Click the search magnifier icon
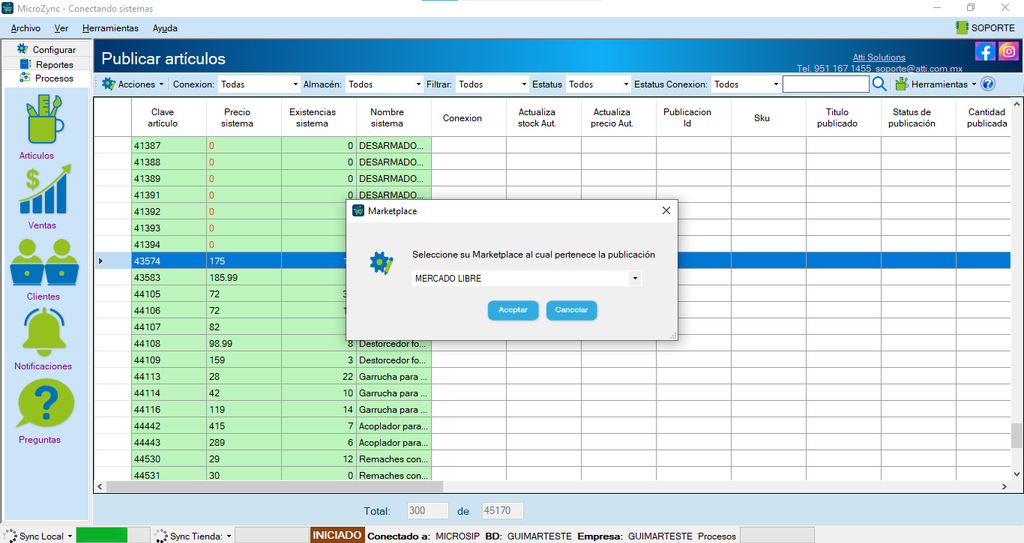The image size is (1024, 543). pos(879,84)
